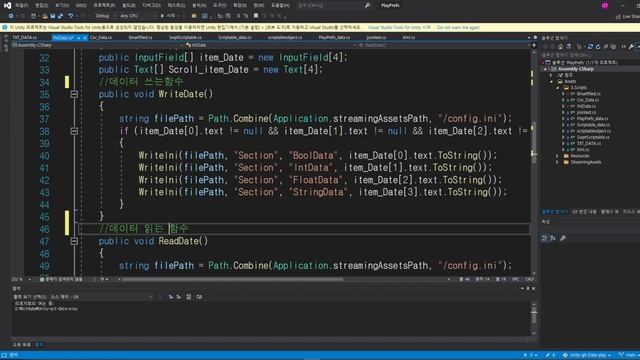Open the Debug configuration dropdown
The image size is (640, 360).
104,16
